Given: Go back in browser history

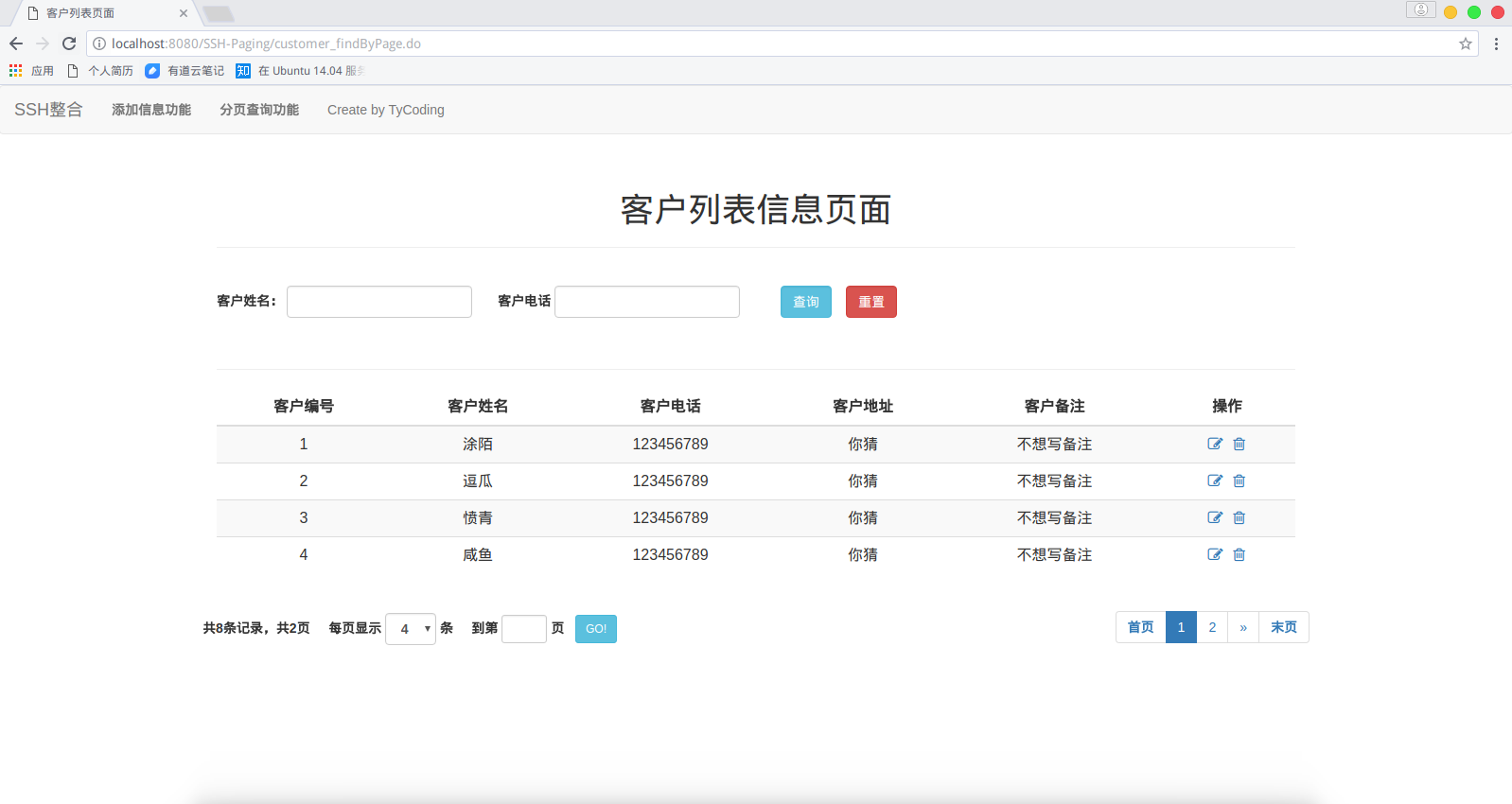Looking at the screenshot, I should 16,44.
